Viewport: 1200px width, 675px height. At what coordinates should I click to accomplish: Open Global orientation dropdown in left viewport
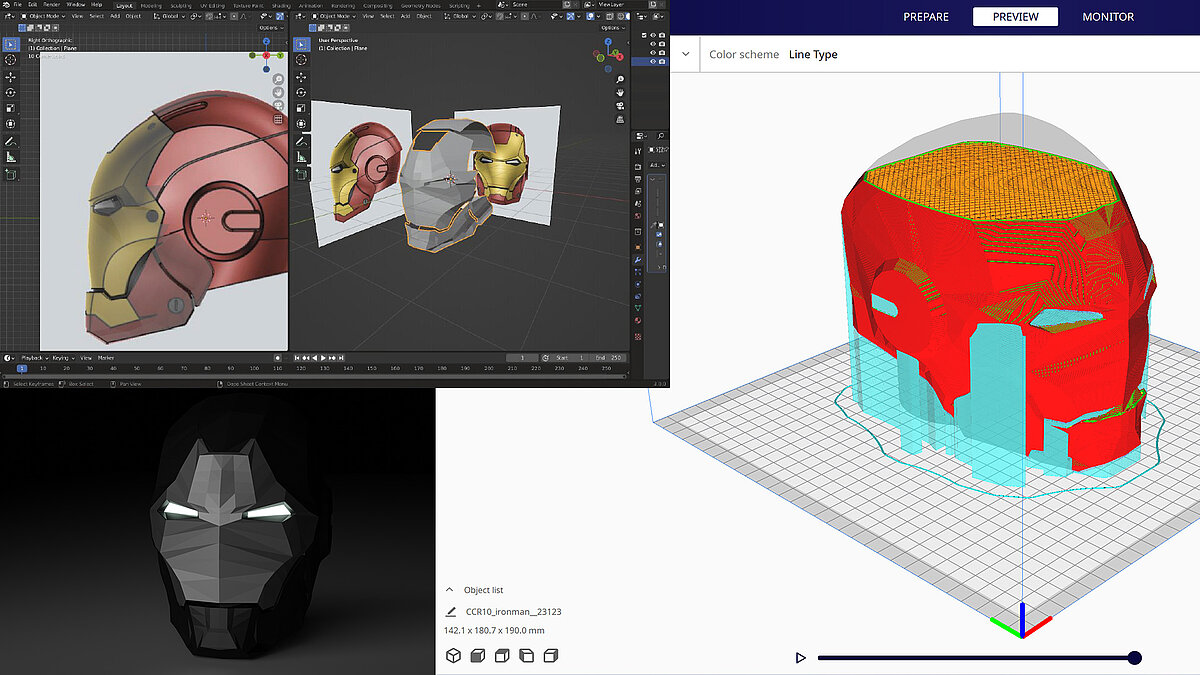(x=168, y=16)
